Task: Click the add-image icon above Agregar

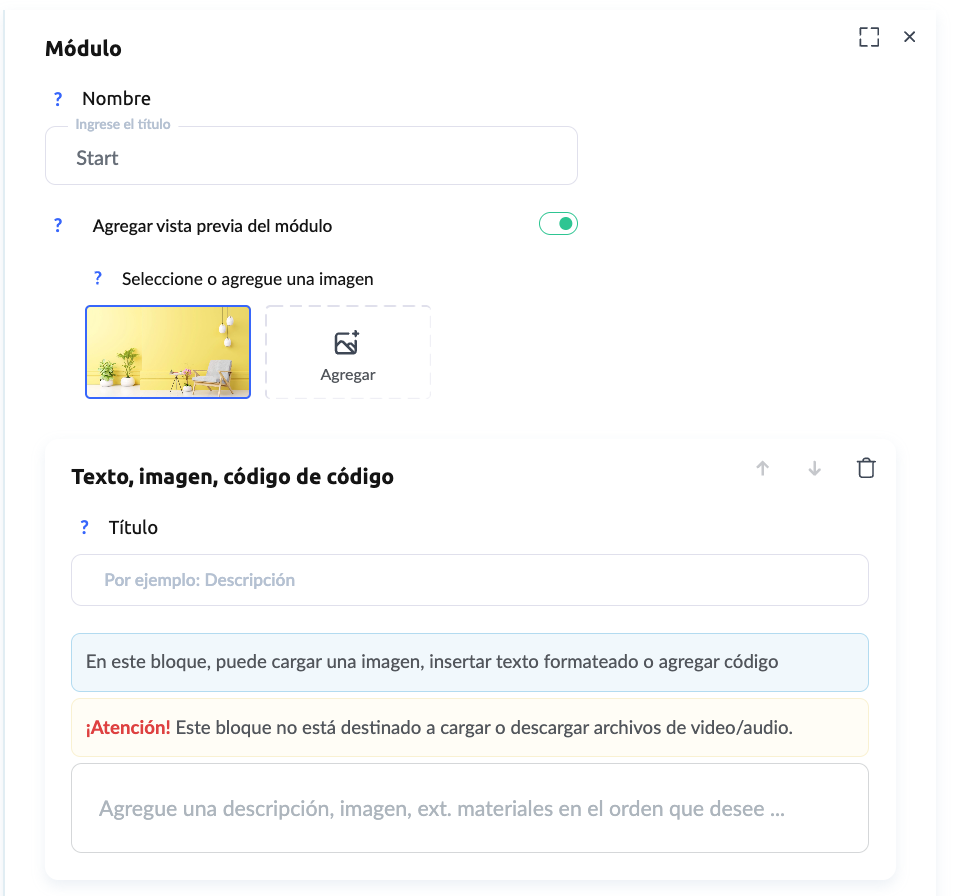Action: coord(347,343)
